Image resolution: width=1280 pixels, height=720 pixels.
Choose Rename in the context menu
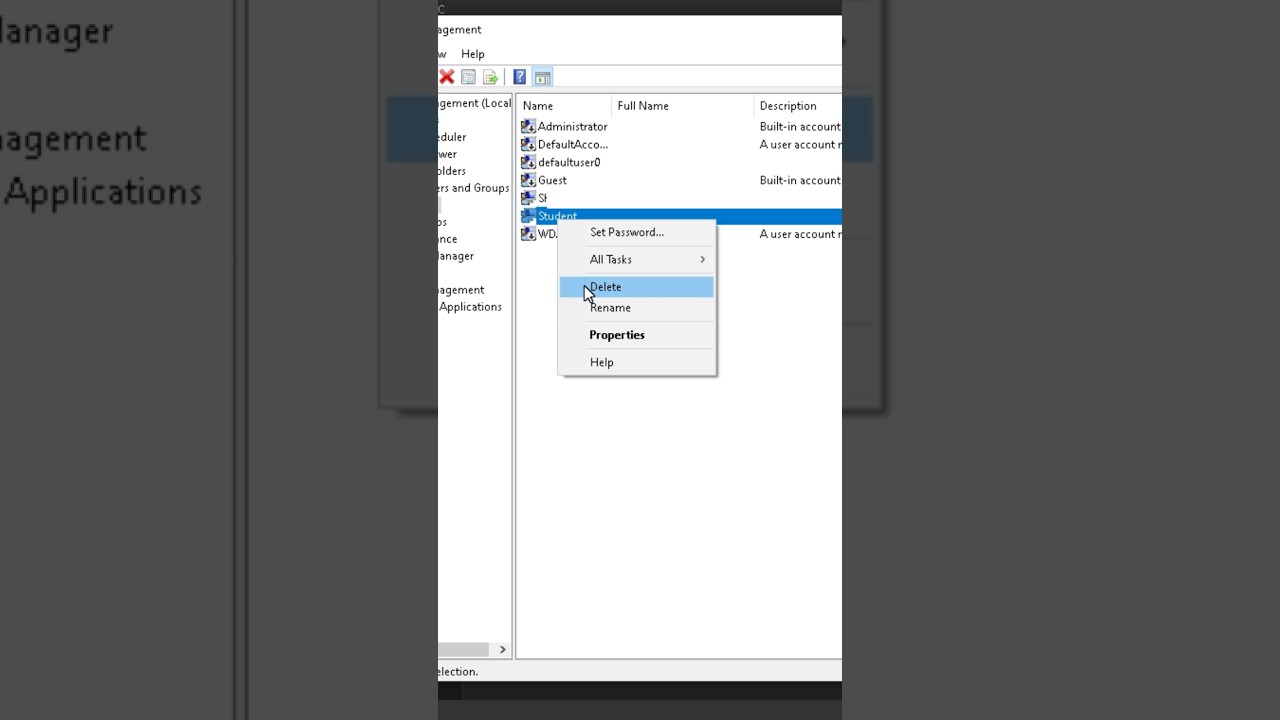tap(636, 308)
